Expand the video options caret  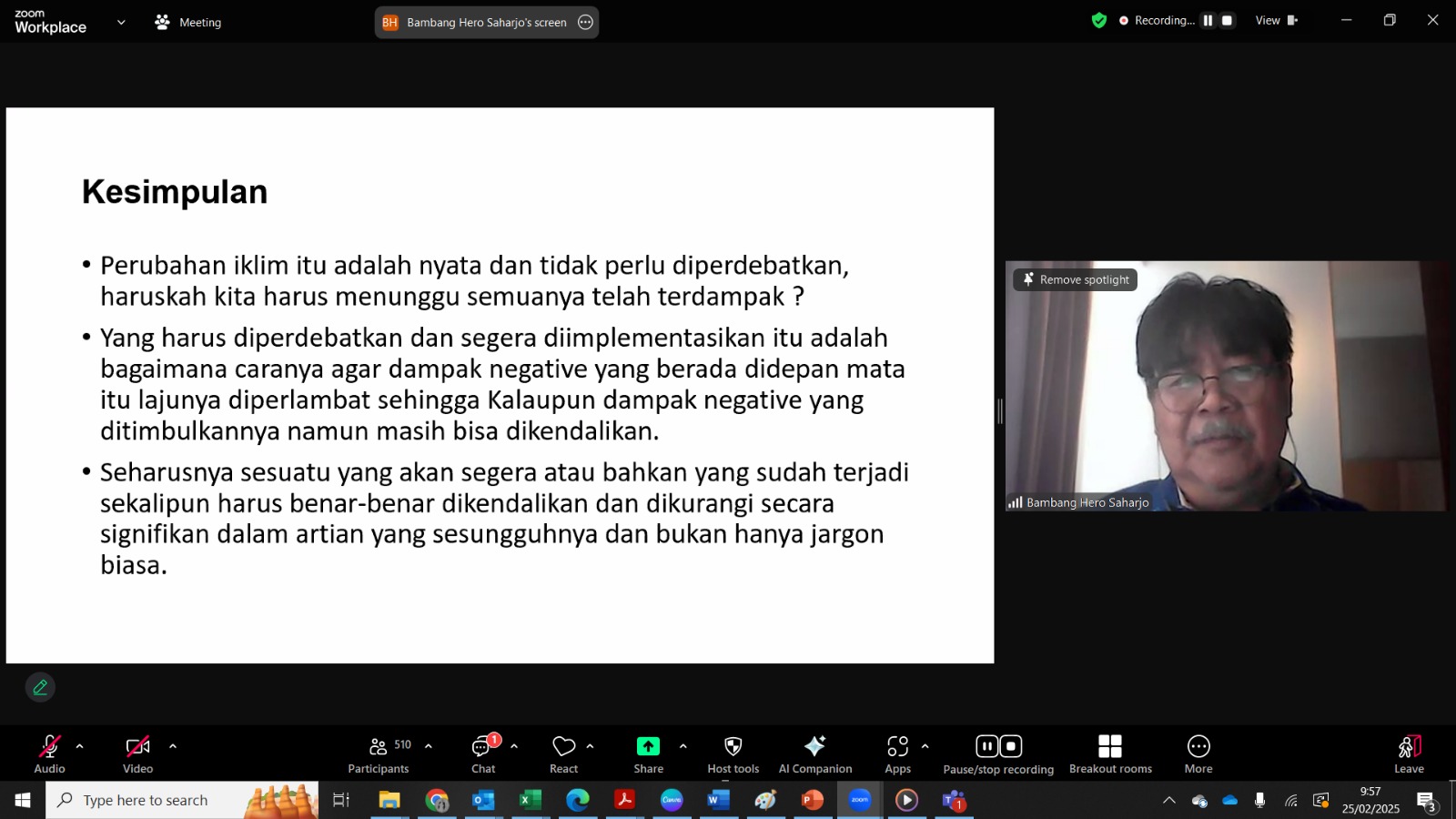click(x=173, y=746)
